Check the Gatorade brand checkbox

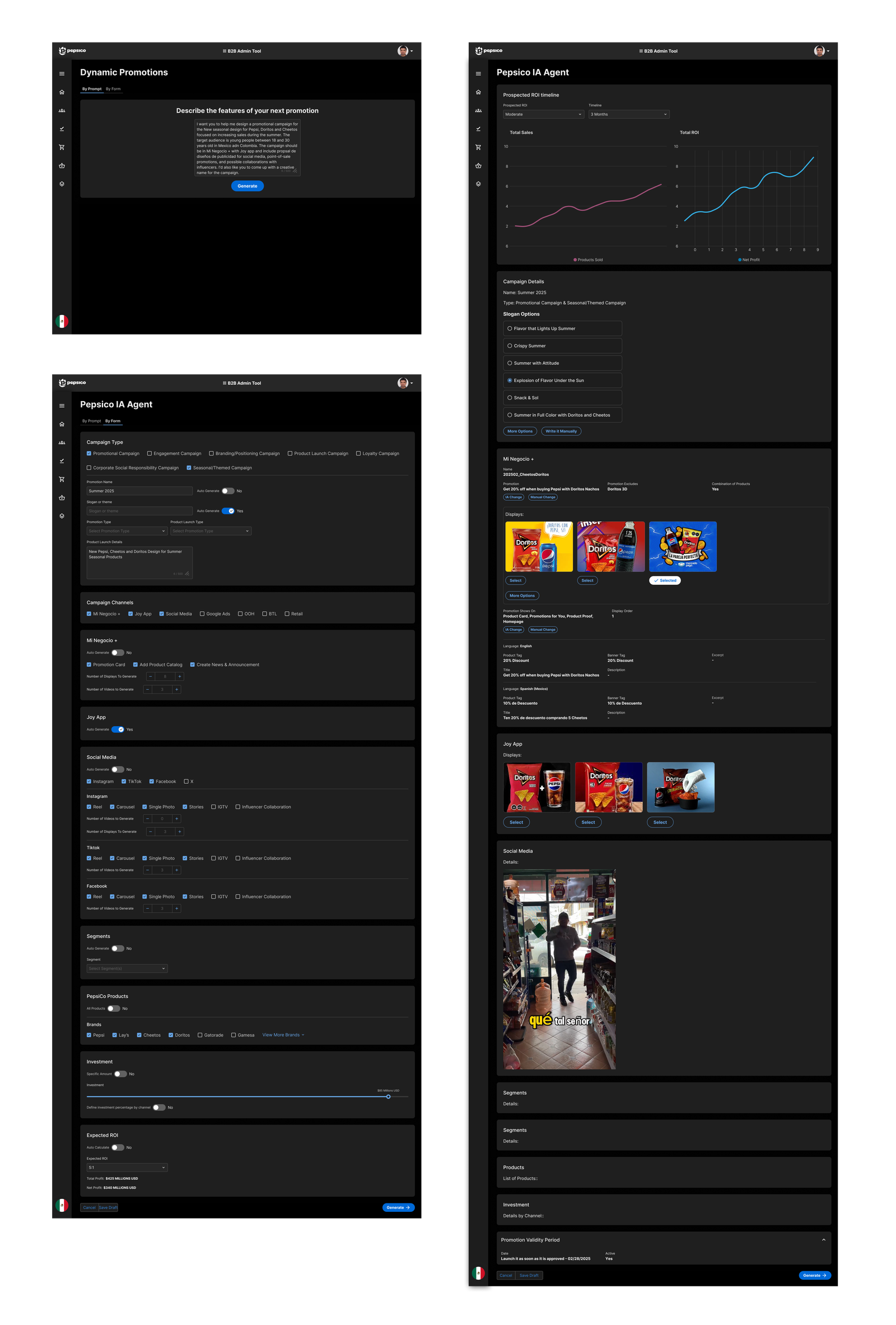point(200,1035)
